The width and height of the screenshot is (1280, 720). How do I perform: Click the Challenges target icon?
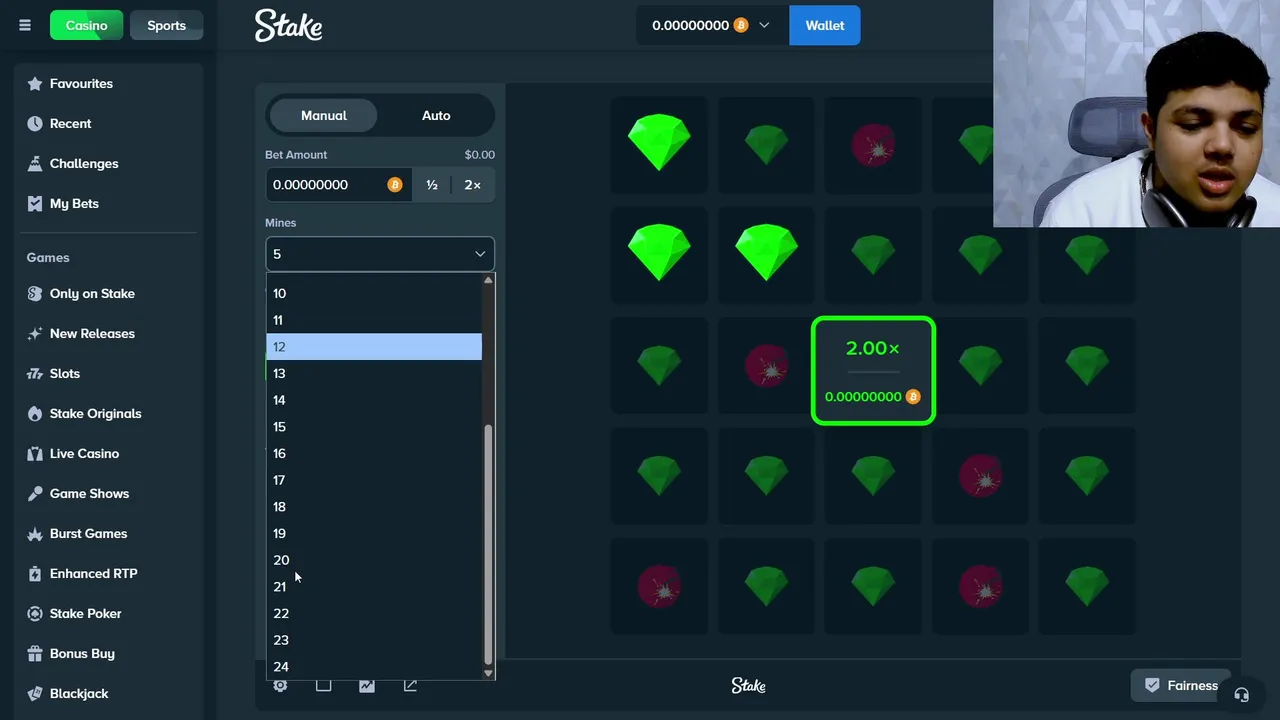[35, 164]
